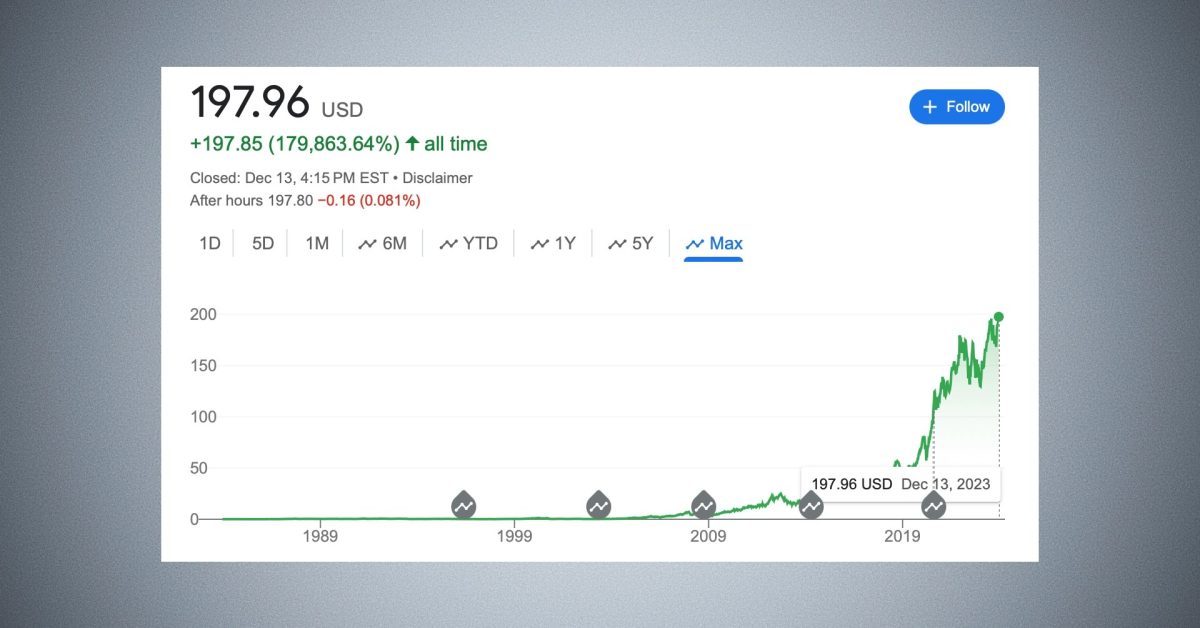
Task: Click the event marker below the price tooltip
Action: 811,507
